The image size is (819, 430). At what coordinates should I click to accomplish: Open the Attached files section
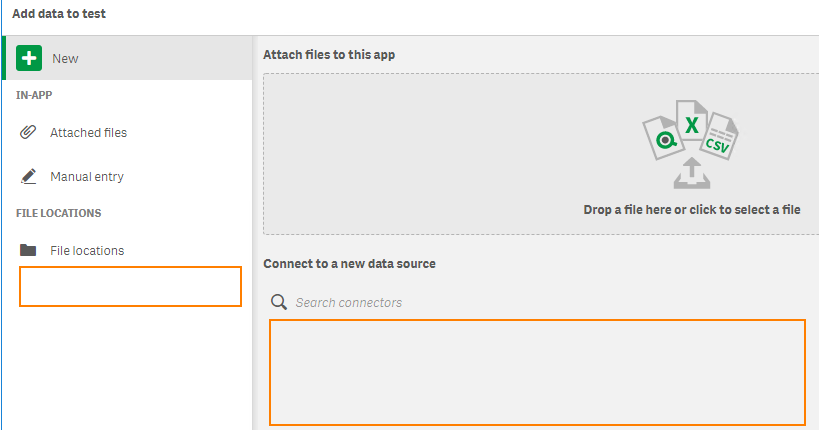click(88, 132)
